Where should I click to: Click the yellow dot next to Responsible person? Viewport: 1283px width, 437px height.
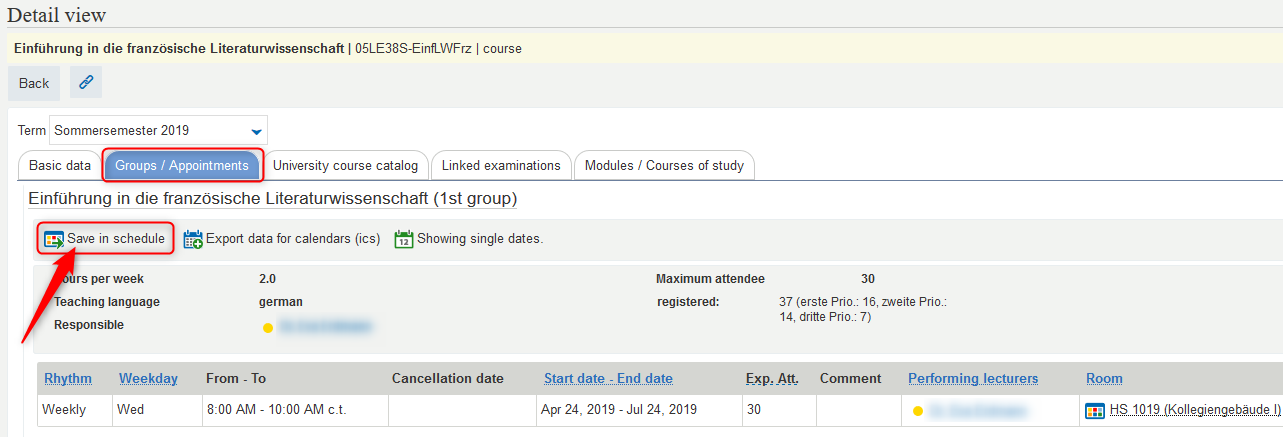pyautogui.click(x=267, y=327)
